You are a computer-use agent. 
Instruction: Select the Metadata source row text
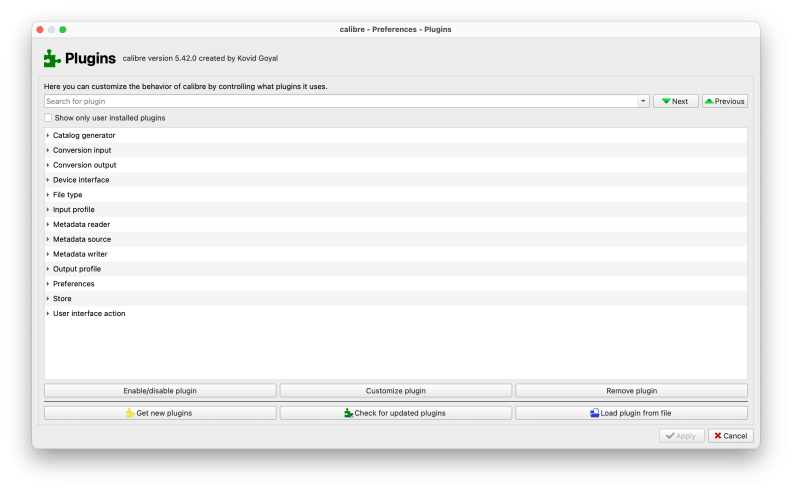pyautogui.click(x=82, y=239)
